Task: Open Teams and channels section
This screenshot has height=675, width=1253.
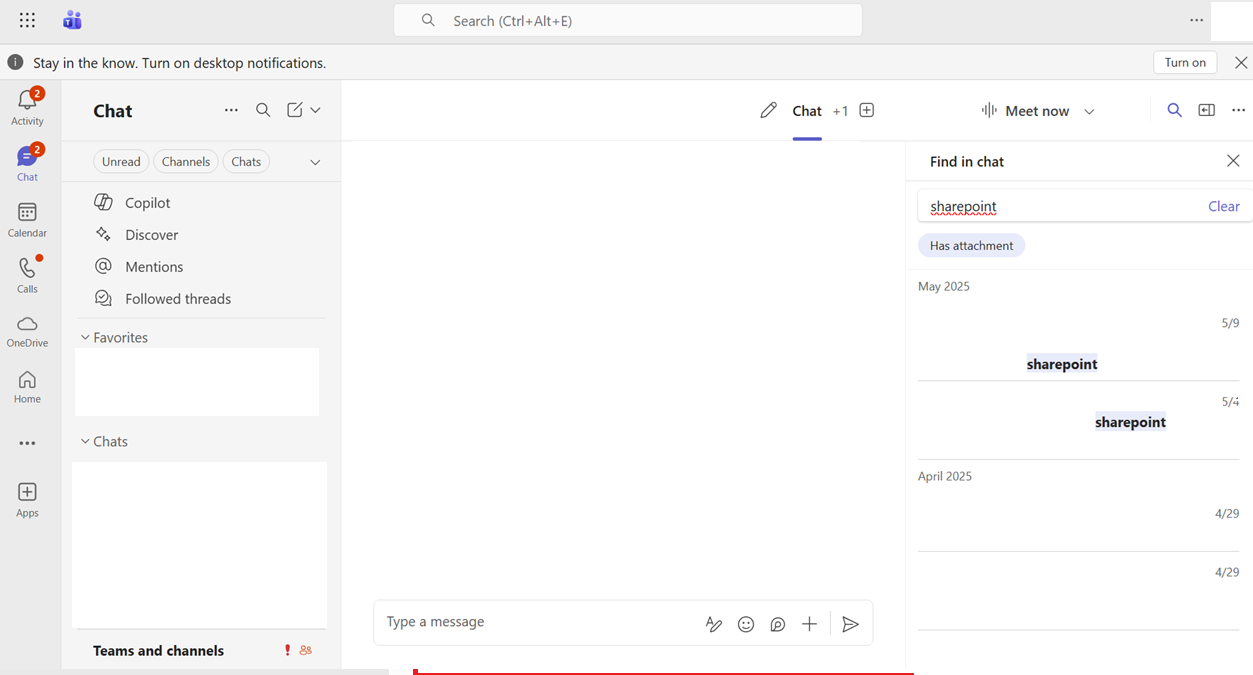Action: tap(158, 651)
